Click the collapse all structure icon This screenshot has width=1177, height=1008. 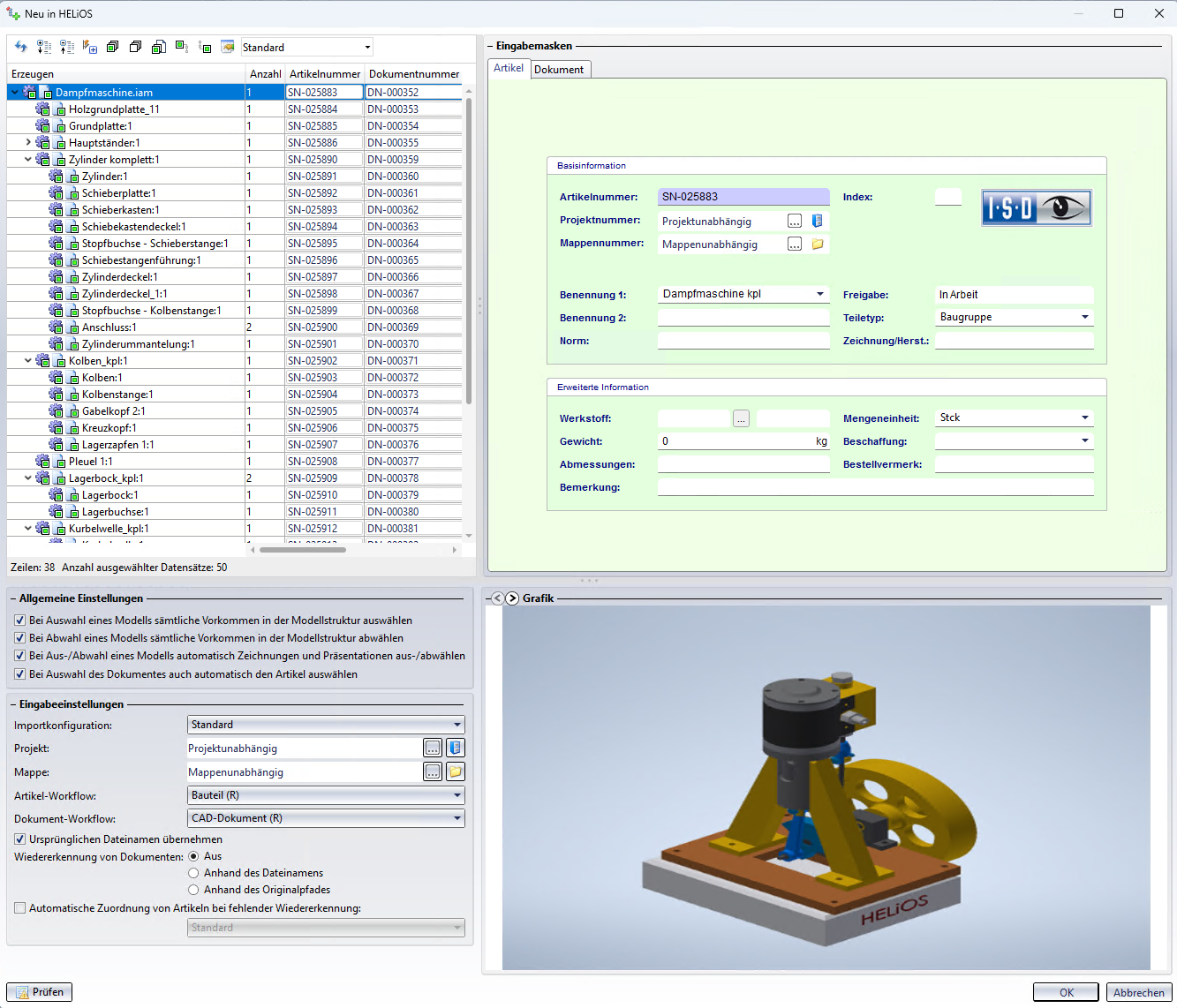pos(67,47)
